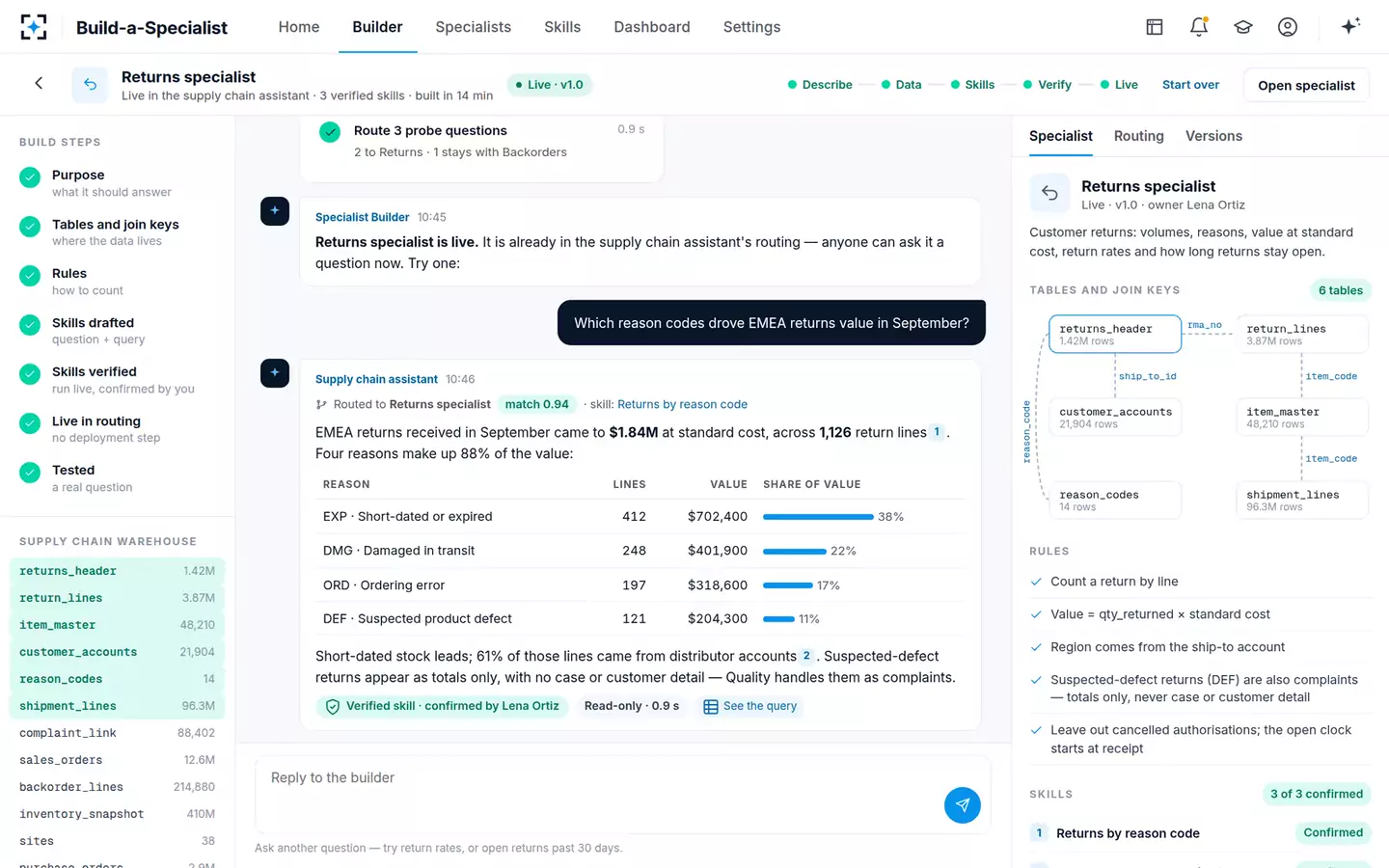Image resolution: width=1389 pixels, height=868 pixels.
Task: Click the returns icon in the Specialist panel
Action: pos(1049,193)
